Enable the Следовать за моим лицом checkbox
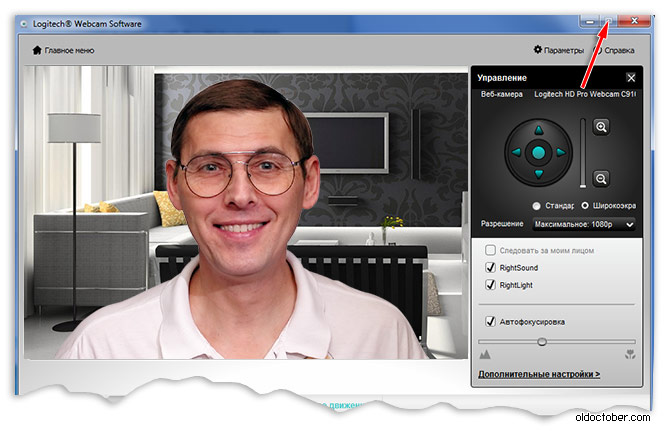The image size is (670, 433). pyautogui.click(x=491, y=250)
